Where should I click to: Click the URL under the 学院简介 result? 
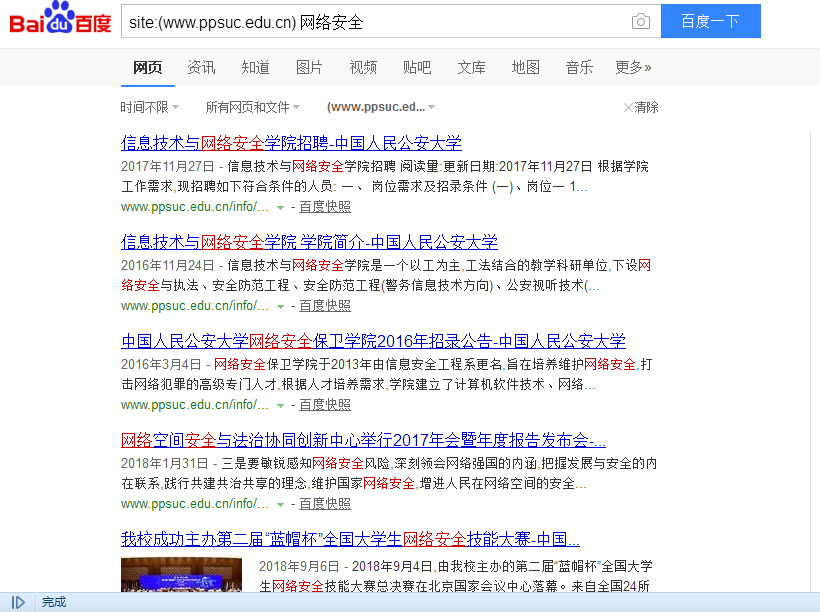pos(195,305)
